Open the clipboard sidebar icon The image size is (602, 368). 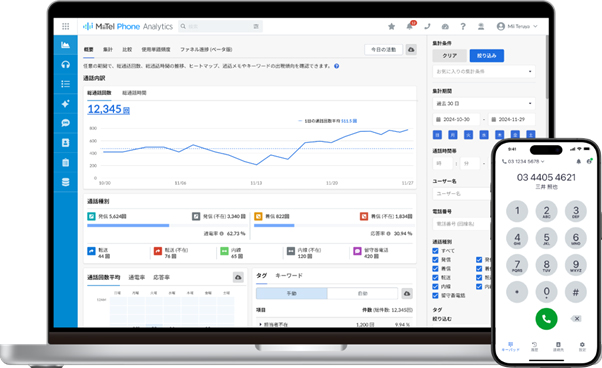65,162
